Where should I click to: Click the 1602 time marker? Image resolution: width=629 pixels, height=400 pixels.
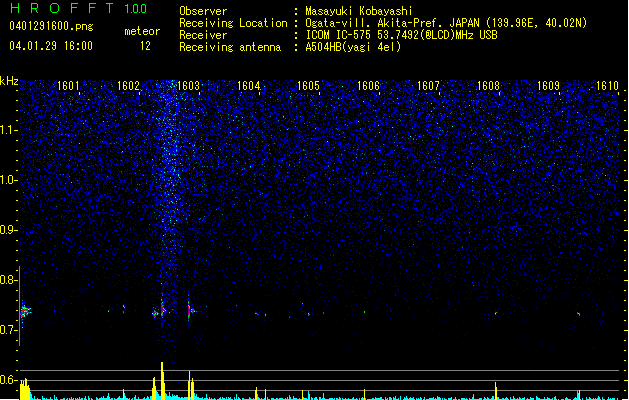pos(128,86)
